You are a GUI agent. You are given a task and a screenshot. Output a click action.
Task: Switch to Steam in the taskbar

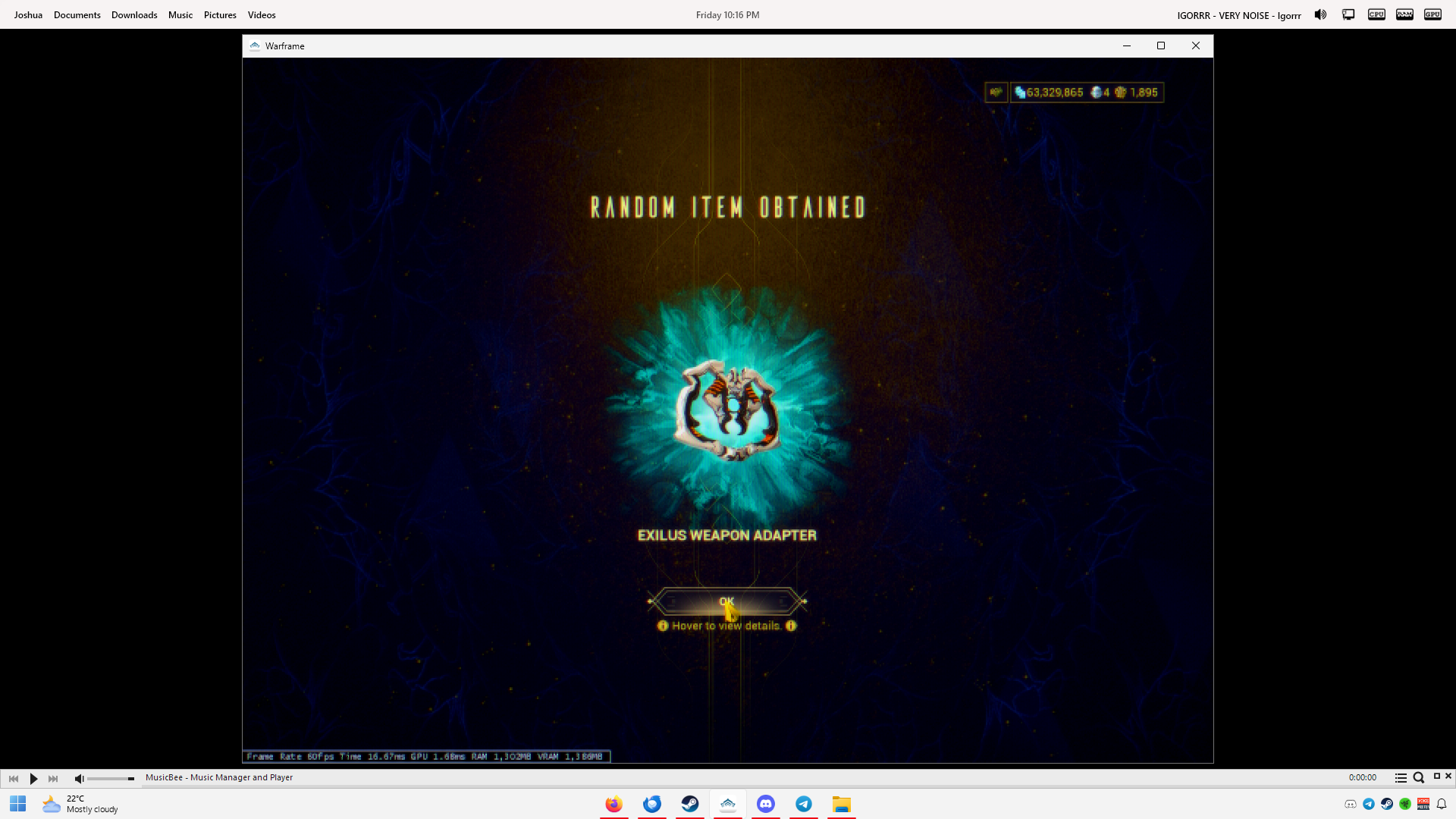690,804
